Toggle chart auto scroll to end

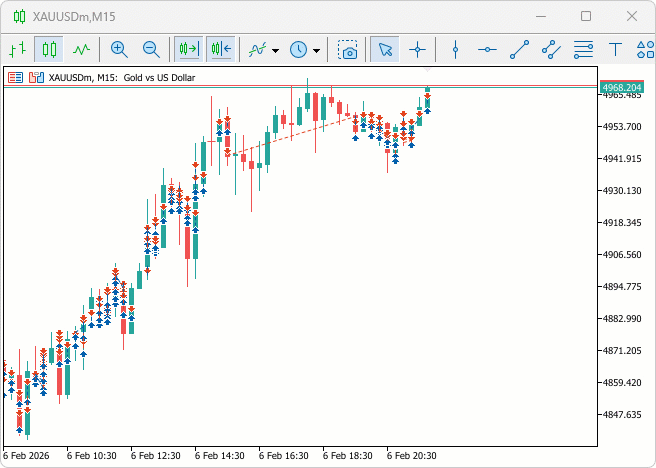tap(189, 49)
